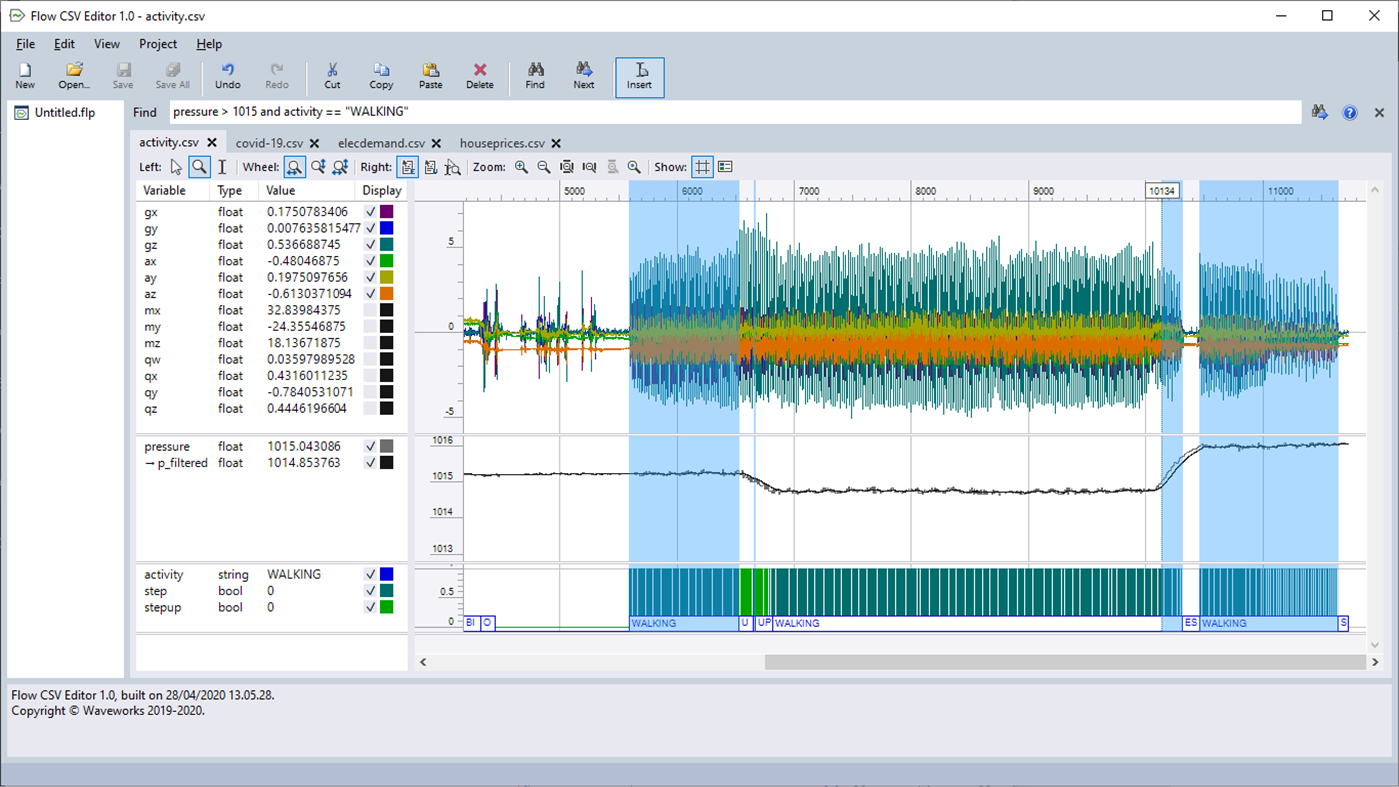Click the Zoom In magnifier icon
The height and width of the screenshot is (787, 1399).
(x=521, y=166)
